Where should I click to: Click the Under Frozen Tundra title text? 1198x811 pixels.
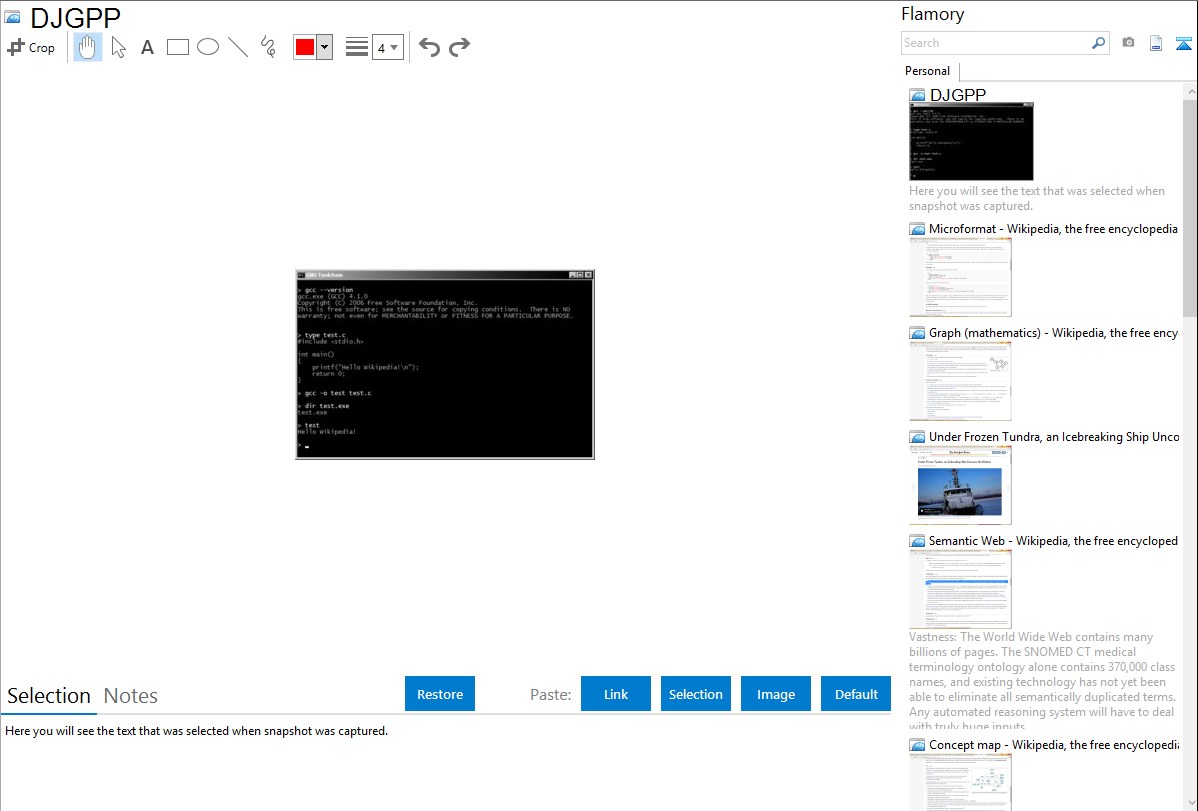click(1054, 436)
